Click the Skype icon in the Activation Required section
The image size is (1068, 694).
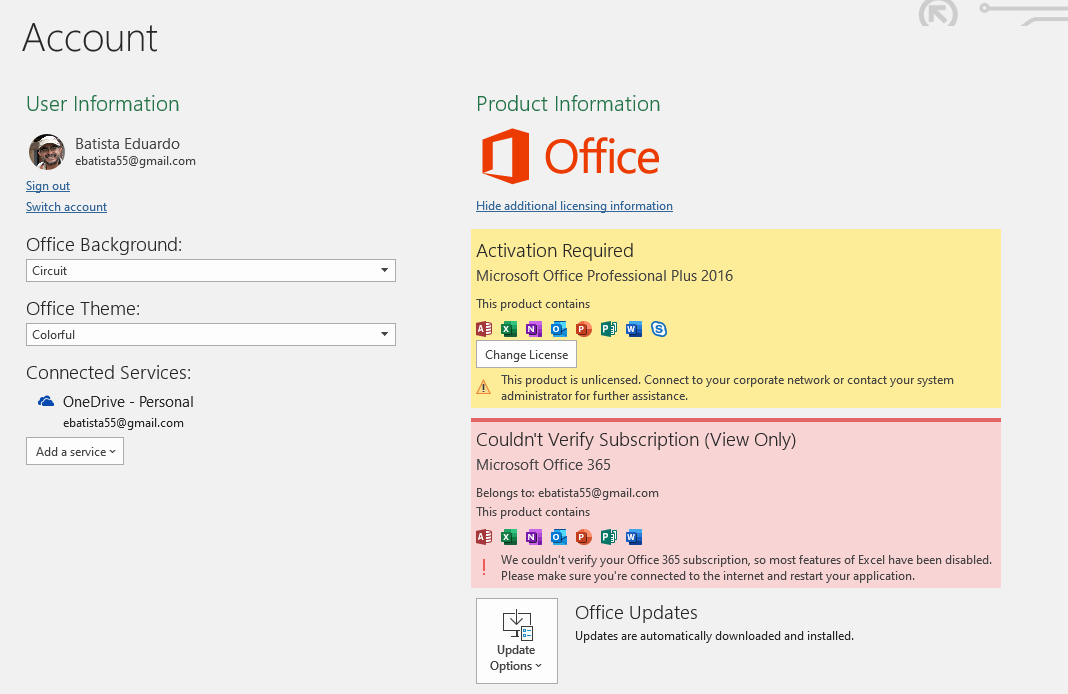(x=659, y=330)
